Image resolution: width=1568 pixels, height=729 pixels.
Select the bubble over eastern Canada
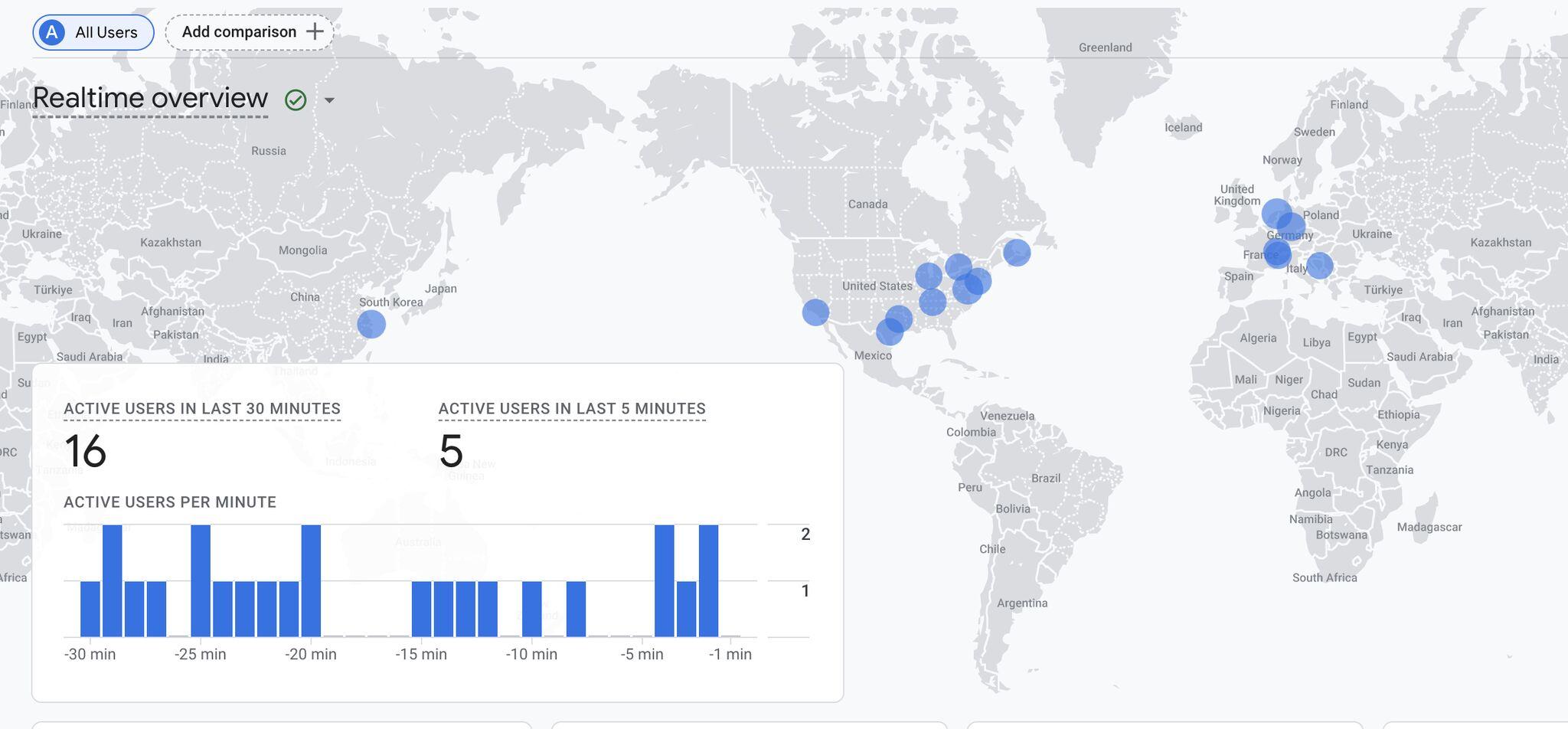pyautogui.click(x=1017, y=252)
